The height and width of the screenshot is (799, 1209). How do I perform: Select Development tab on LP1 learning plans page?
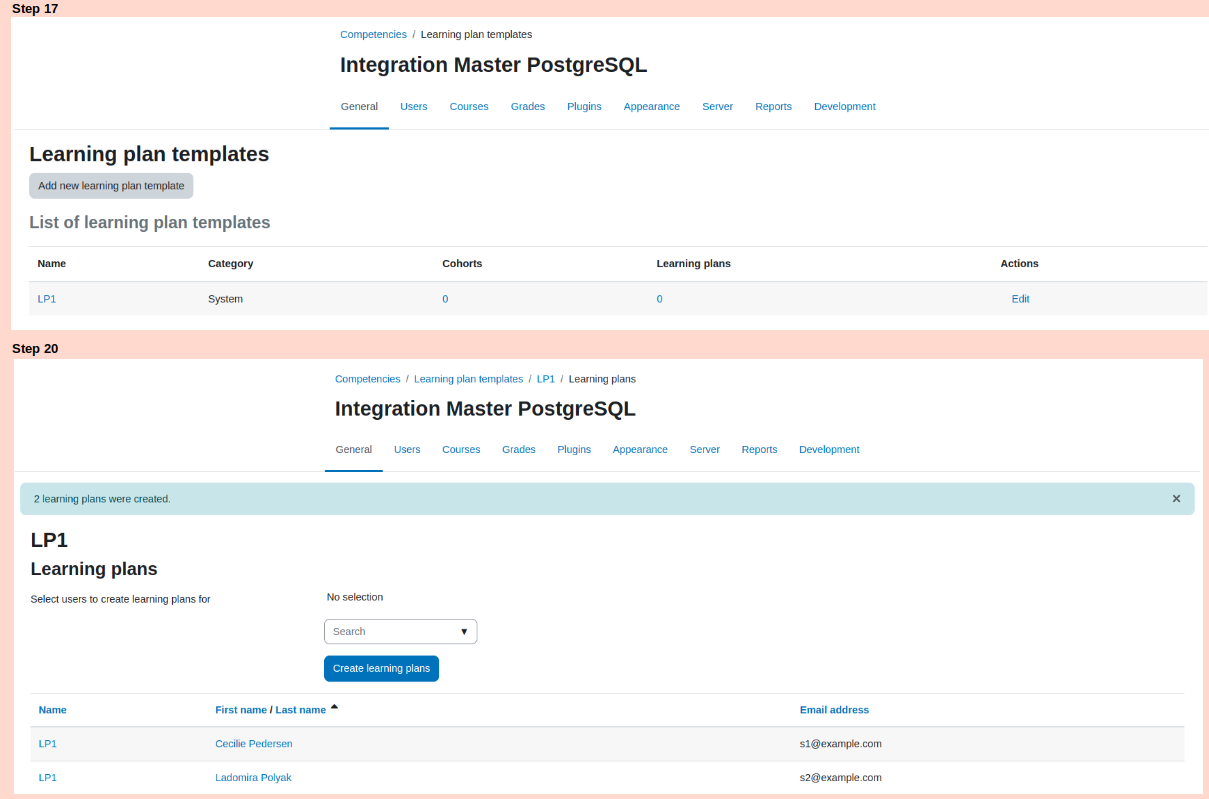coord(829,450)
